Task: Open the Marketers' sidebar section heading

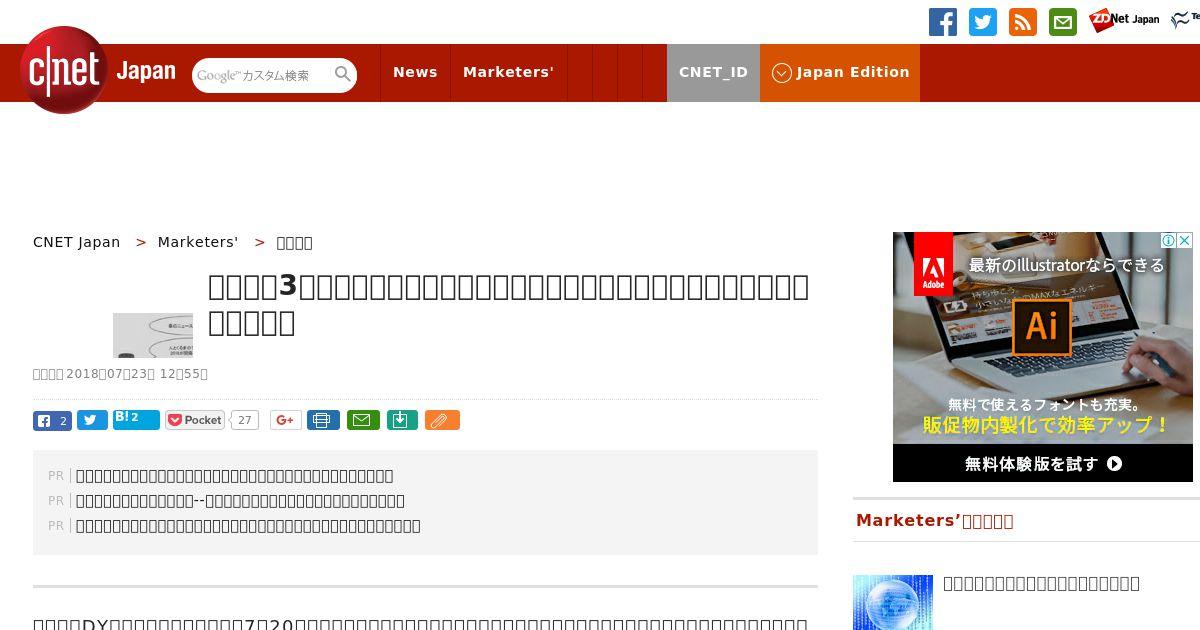Action: 934,521
